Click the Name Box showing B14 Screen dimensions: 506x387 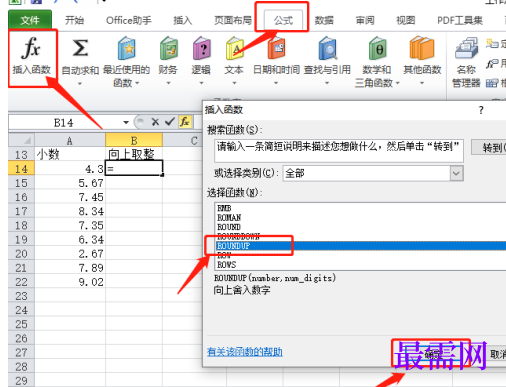(x=64, y=122)
